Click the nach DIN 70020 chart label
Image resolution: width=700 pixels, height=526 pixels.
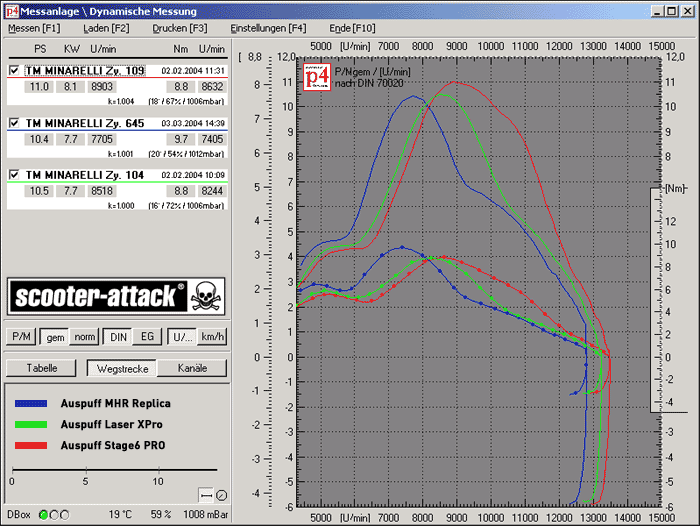point(369,83)
